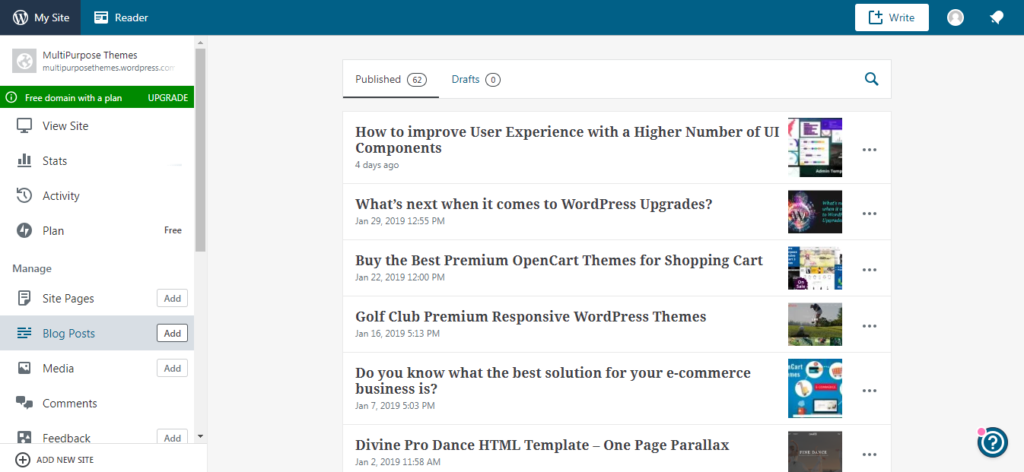
Task: Open ellipsis menu for WordPress Upgrades post
Action: [x=869, y=213]
